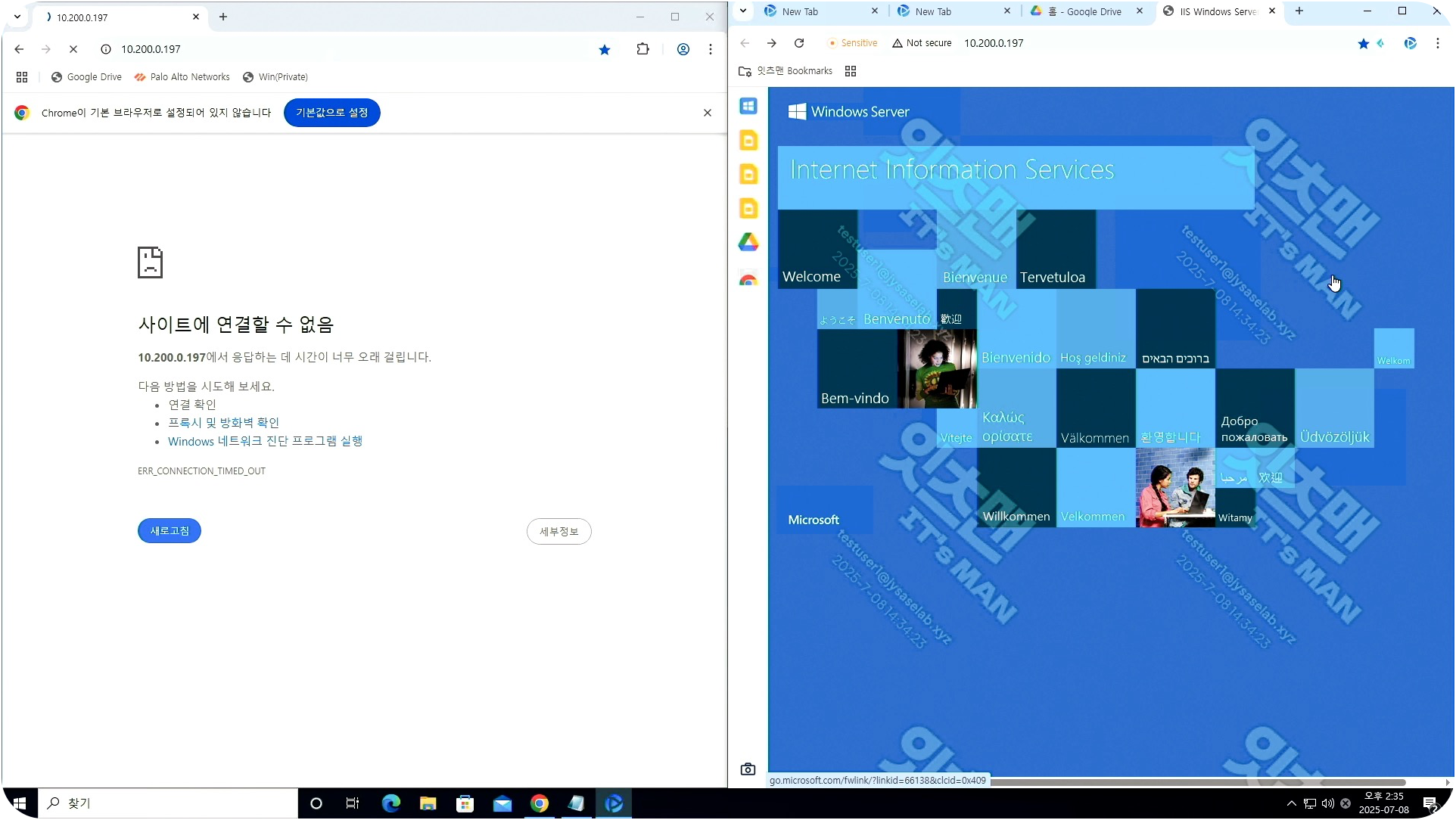Open new tab in right browser
This screenshot has height=820, width=1456.
pos(1299,11)
